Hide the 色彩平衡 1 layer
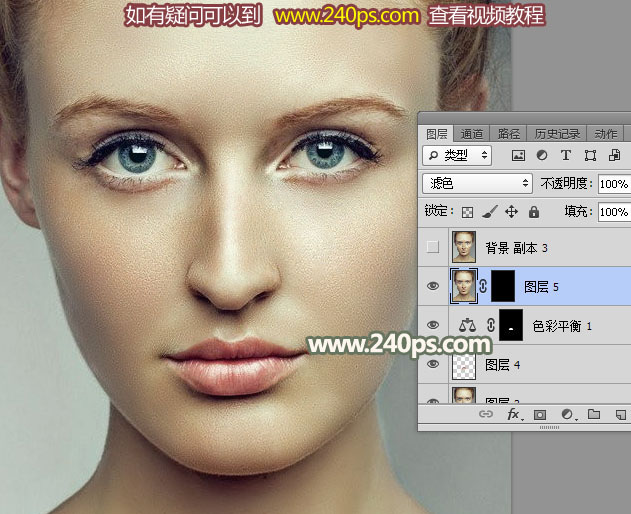The width and height of the screenshot is (631, 514). click(x=433, y=324)
